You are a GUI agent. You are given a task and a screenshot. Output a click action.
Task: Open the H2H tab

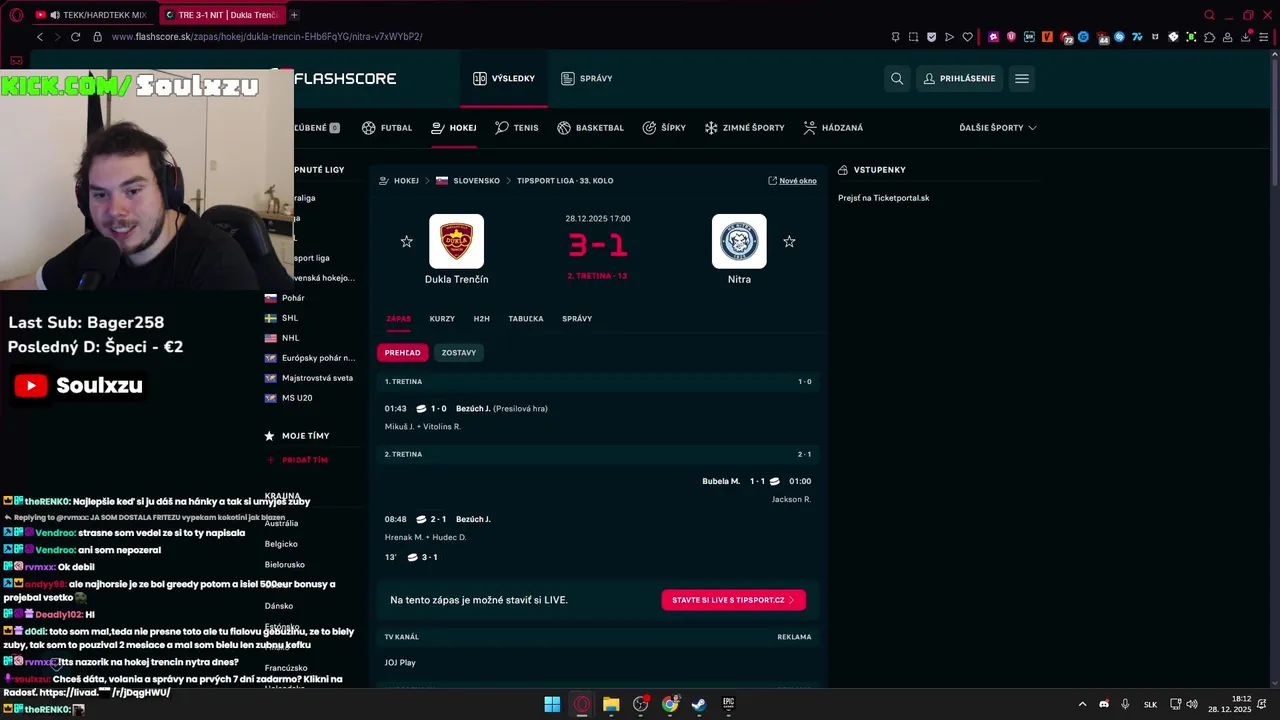(x=482, y=318)
